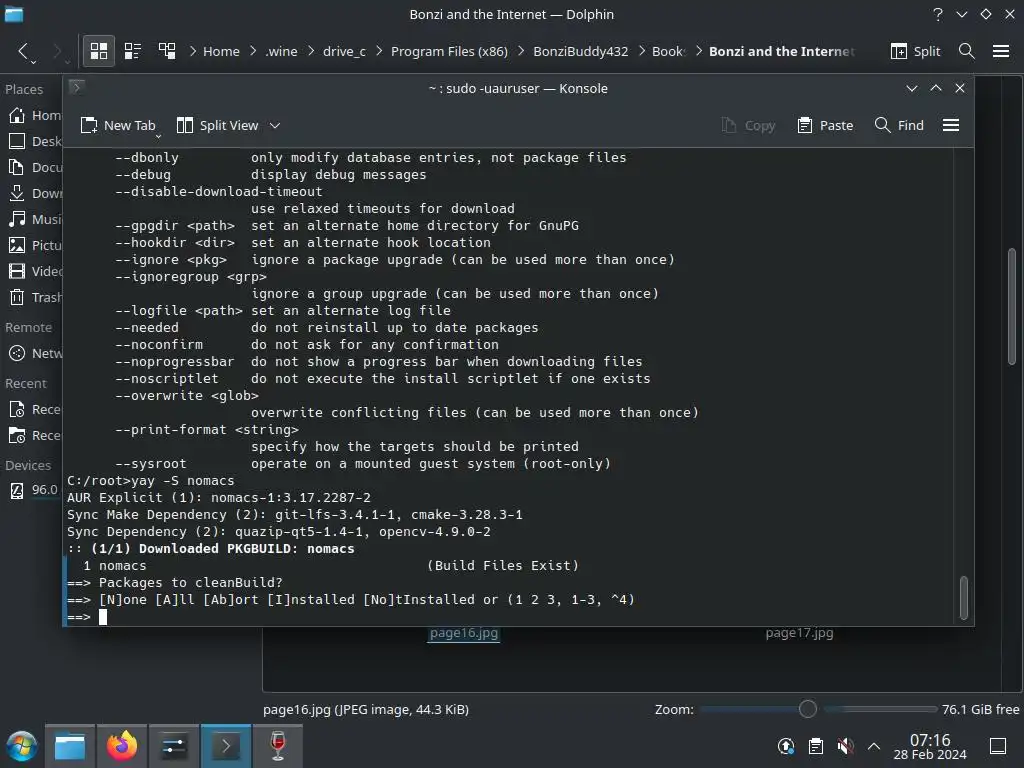The image size is (1024, 768).
Task: Click Konsole title bar terminal icon
Action: (x=76, y=87)
